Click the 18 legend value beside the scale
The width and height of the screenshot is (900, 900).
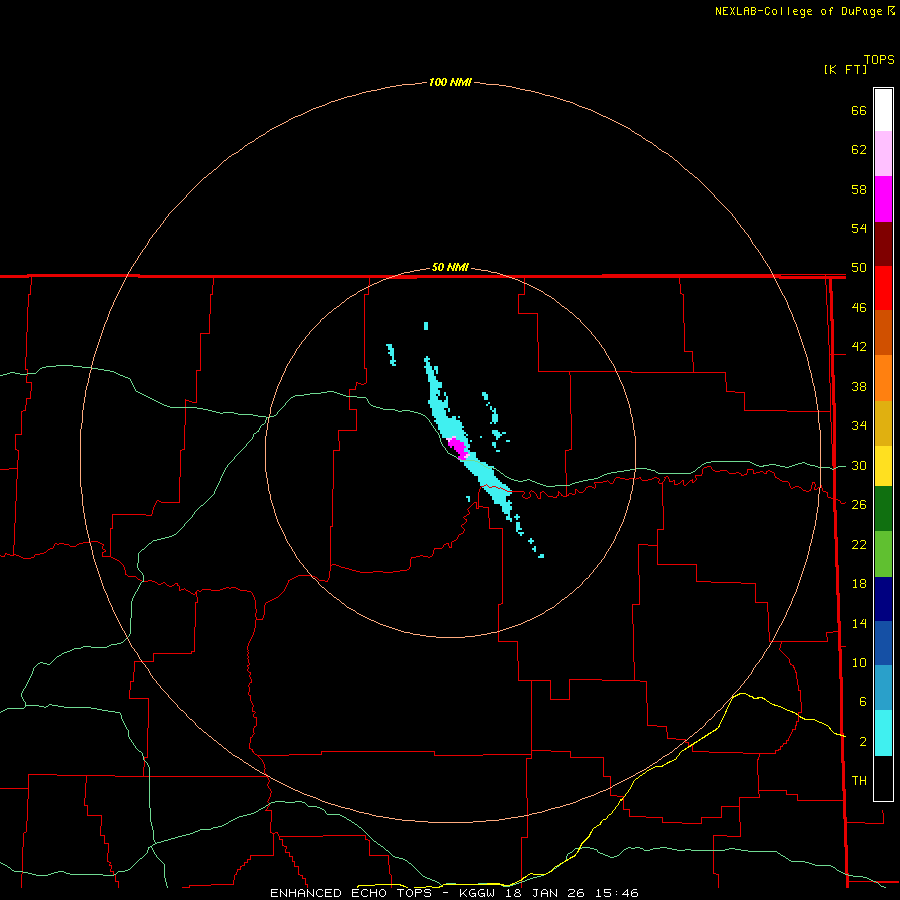click(859, 584)
